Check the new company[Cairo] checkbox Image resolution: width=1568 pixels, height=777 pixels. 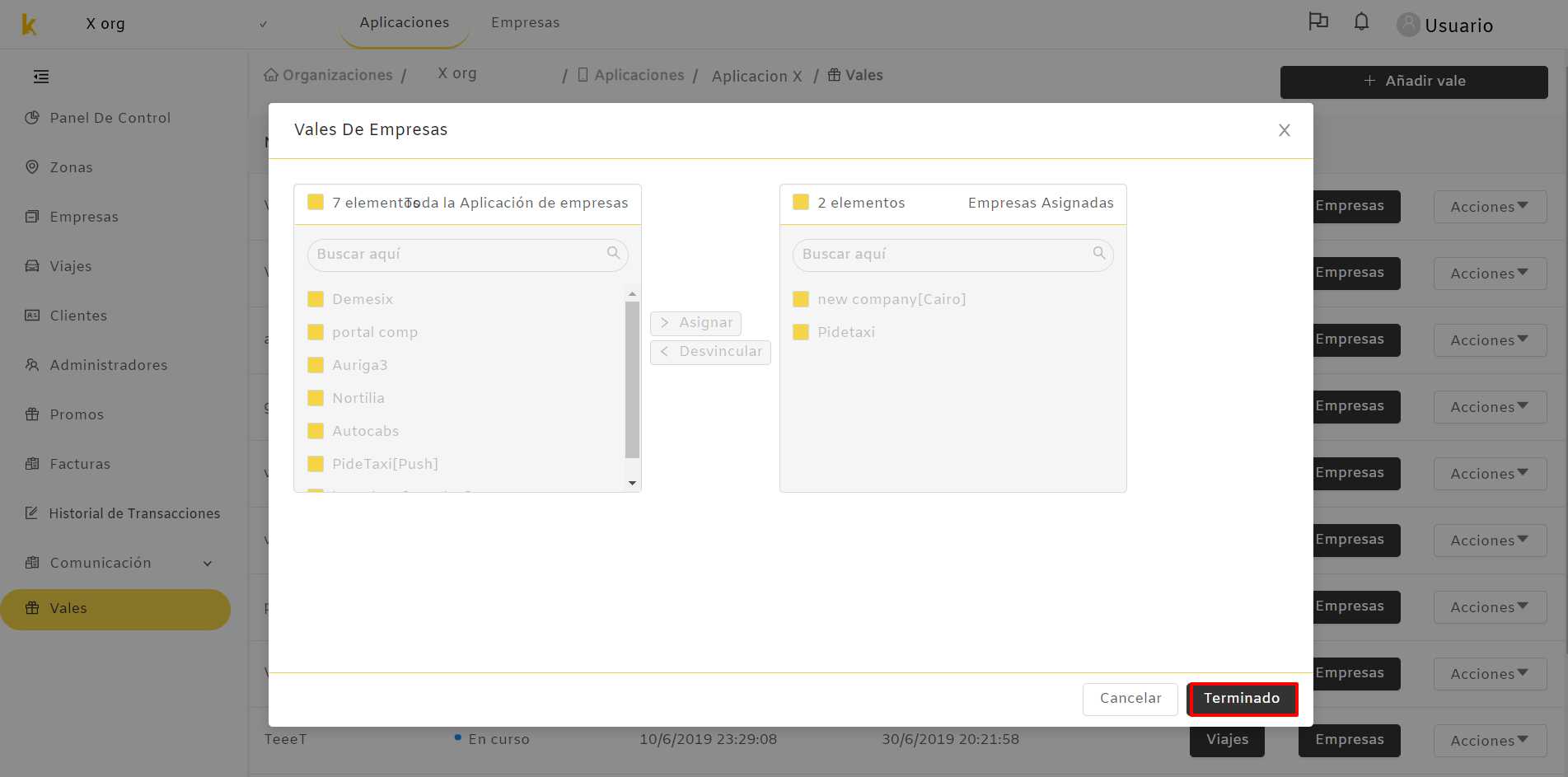click(801, 299)
